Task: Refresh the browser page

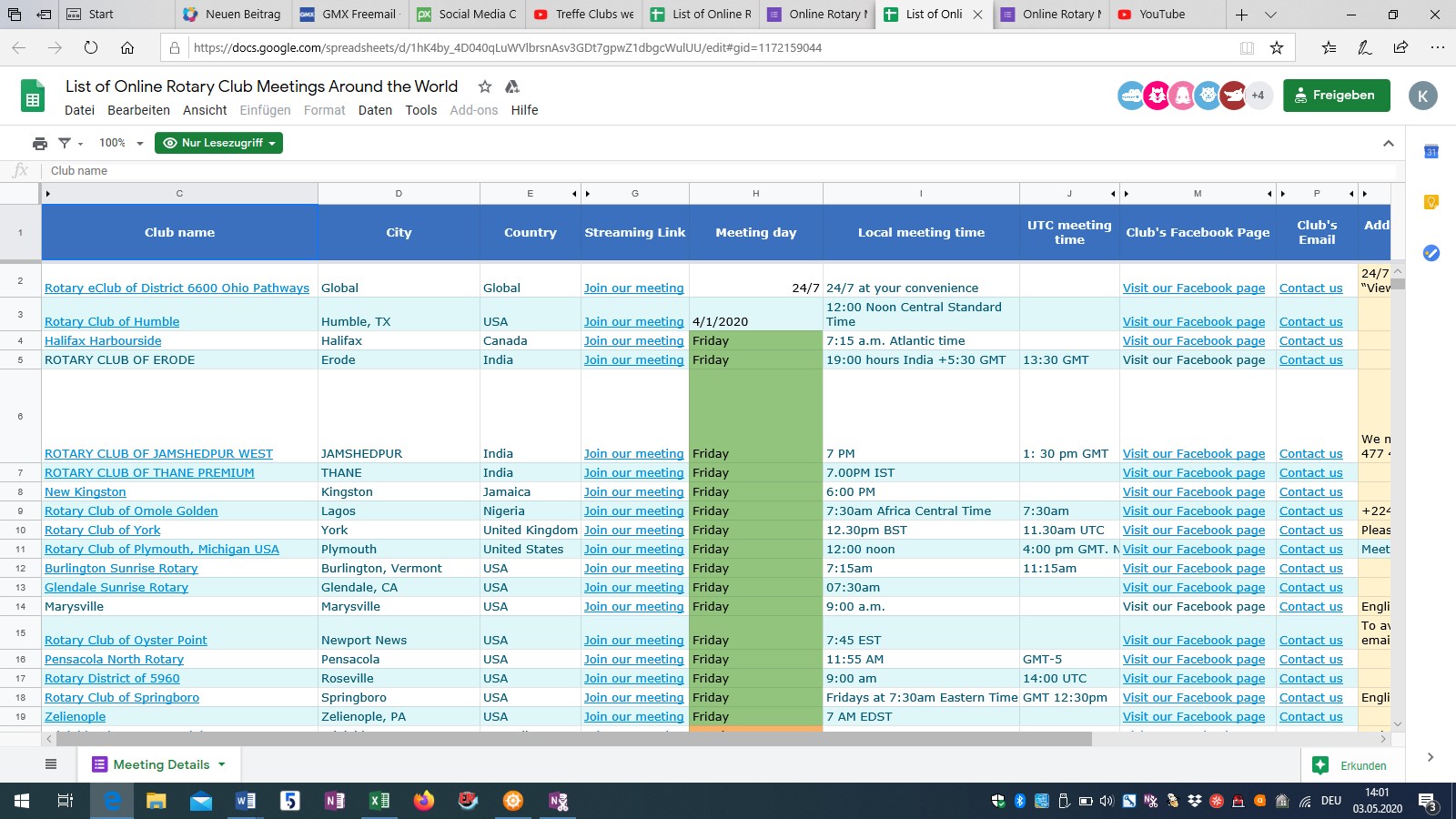Action: (90, 47)
